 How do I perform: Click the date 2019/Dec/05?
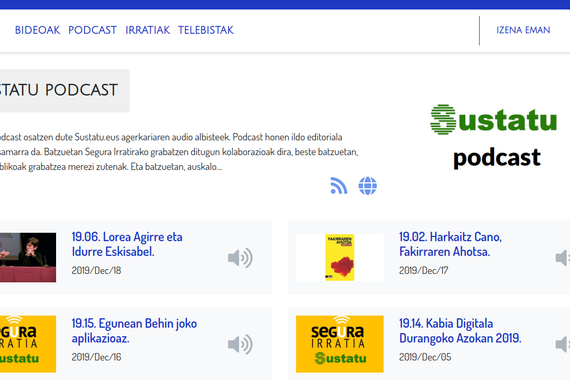pyautogui.click(x=425, y=357)
